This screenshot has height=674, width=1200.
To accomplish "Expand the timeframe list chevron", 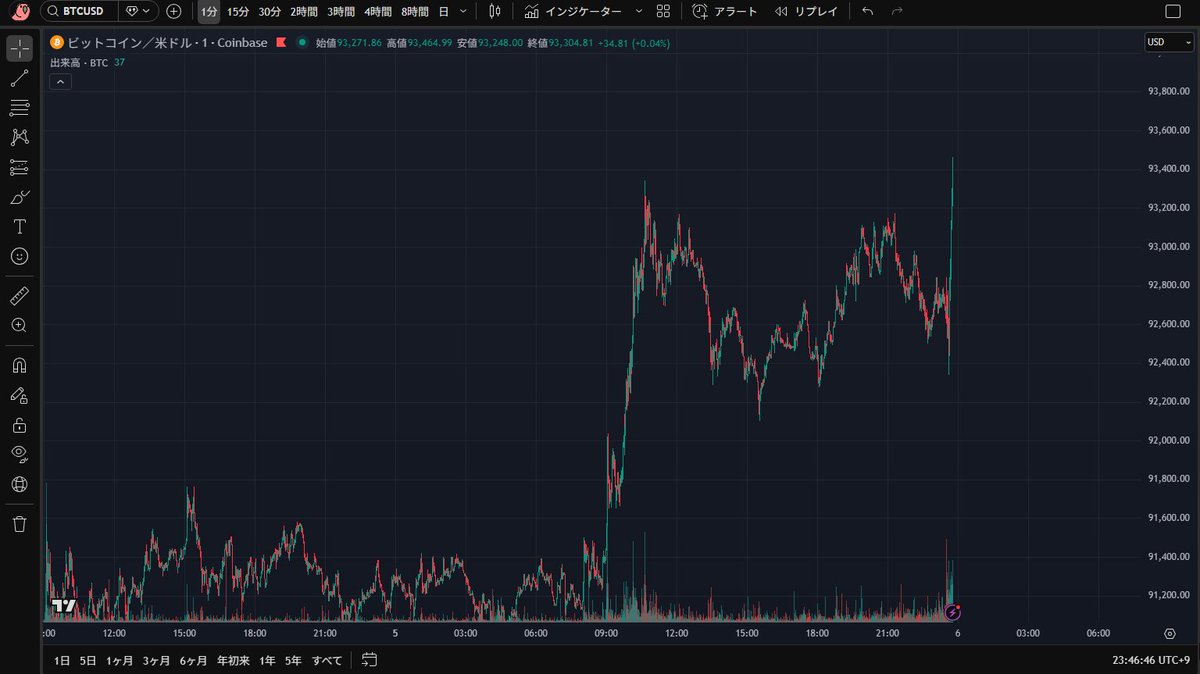I will click(x=461, y=11).
